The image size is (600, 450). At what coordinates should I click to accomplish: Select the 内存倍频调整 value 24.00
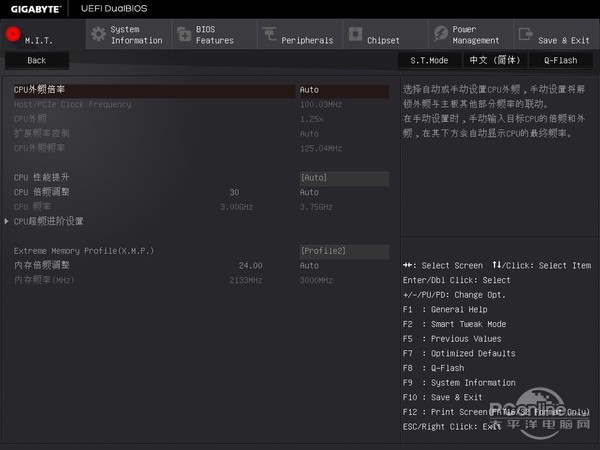(250, 266)
